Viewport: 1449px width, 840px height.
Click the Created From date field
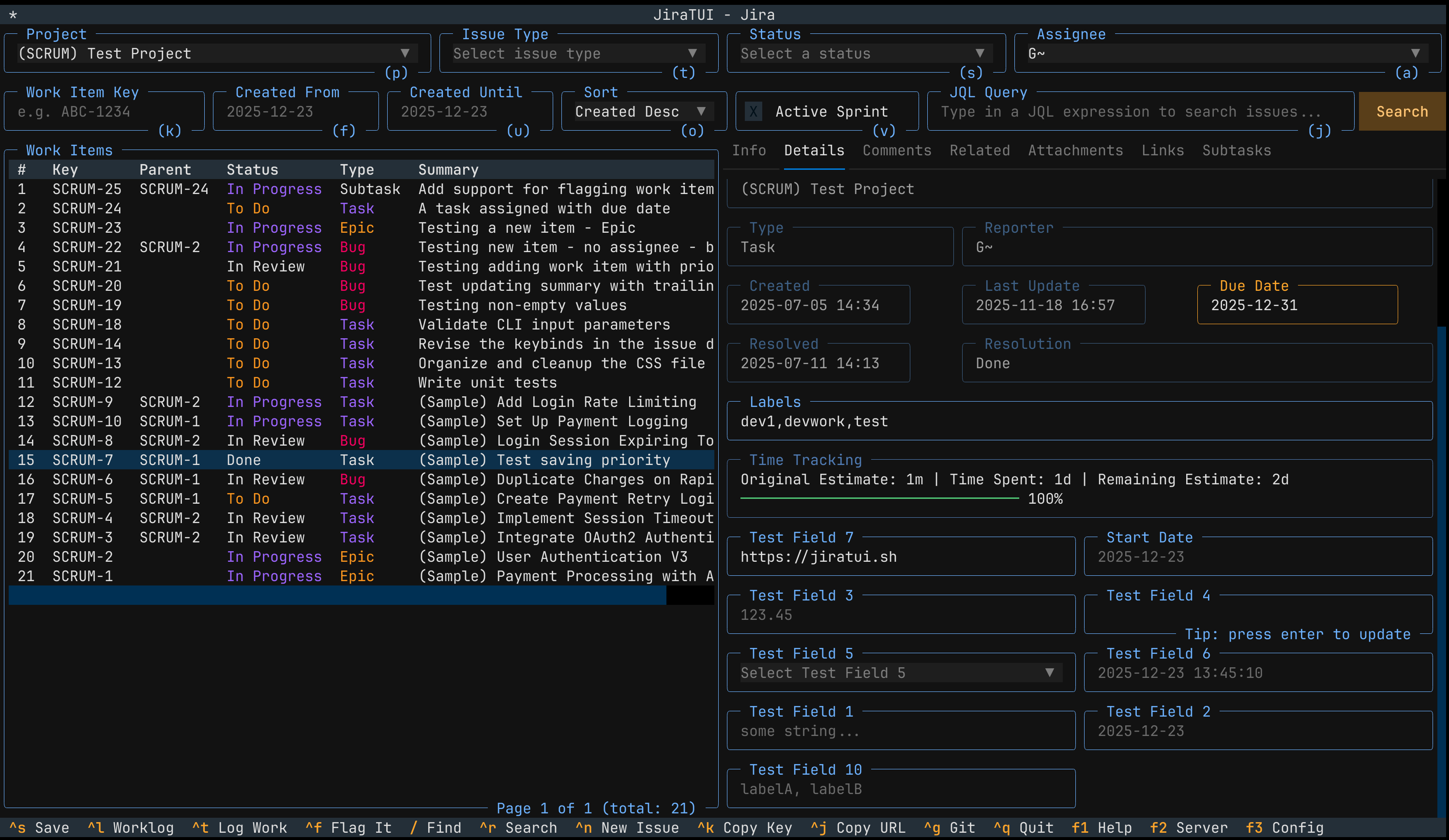(x=296, y=112)
